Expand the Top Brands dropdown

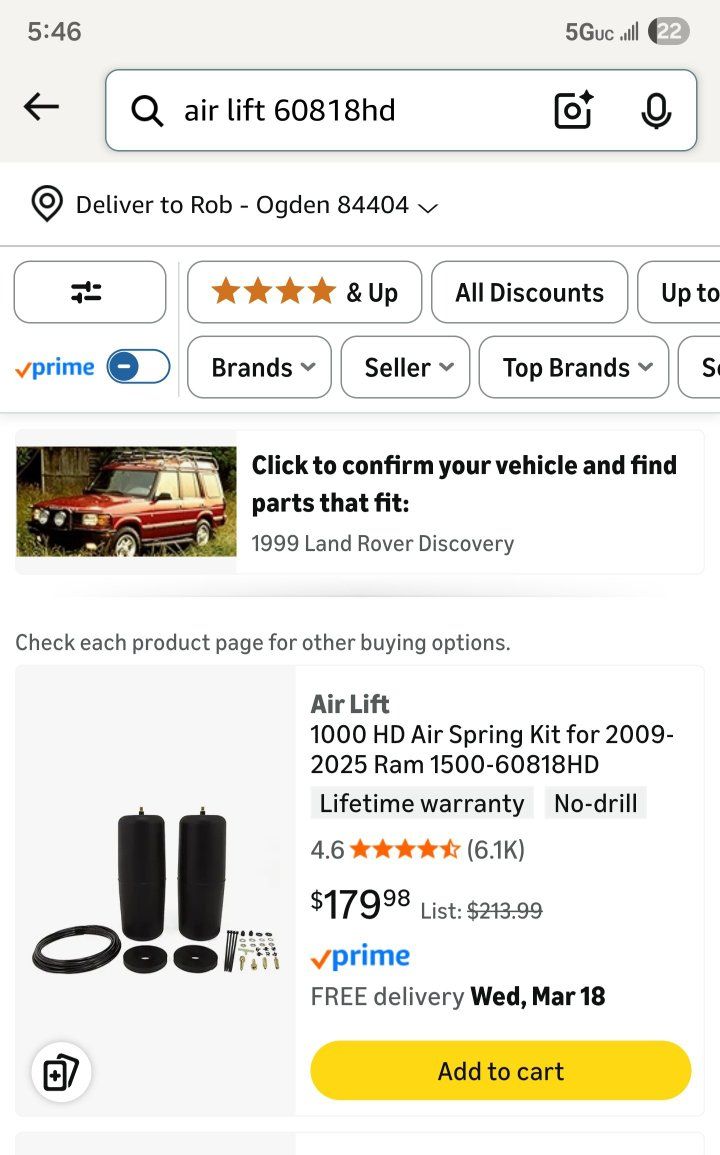(x=573, y=368)
